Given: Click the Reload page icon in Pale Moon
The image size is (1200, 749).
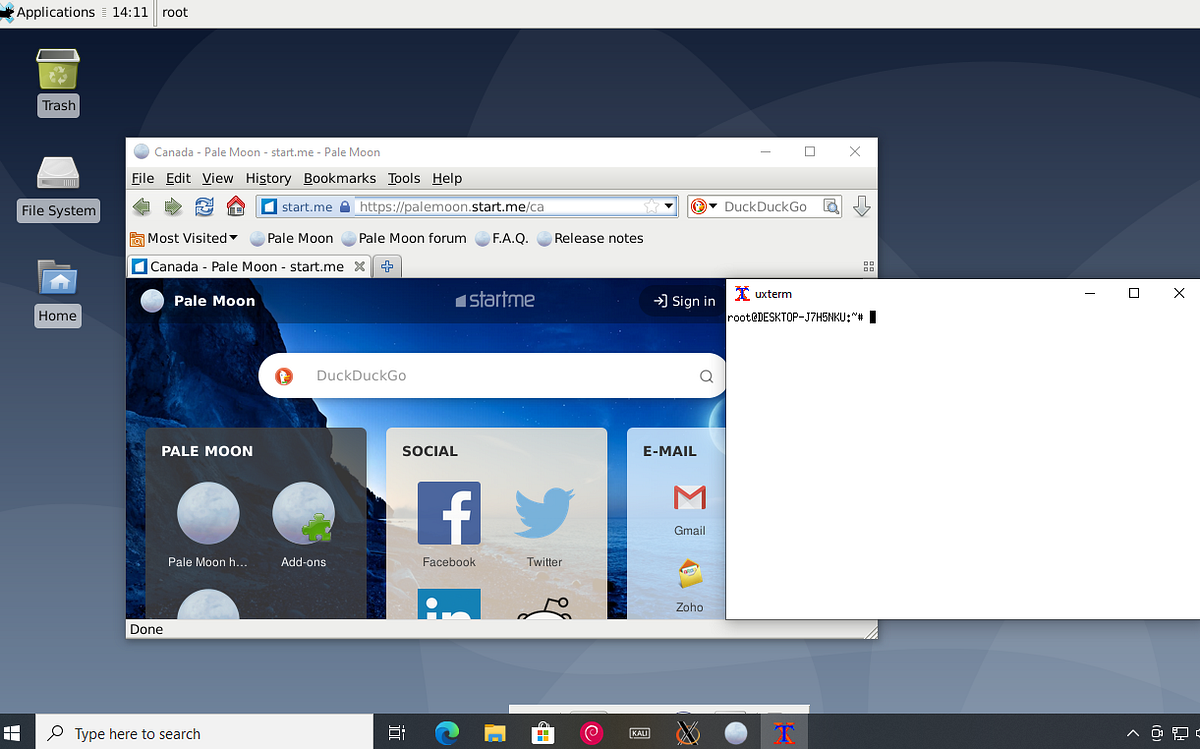Looking at the screenshot, I should (204, 206).
